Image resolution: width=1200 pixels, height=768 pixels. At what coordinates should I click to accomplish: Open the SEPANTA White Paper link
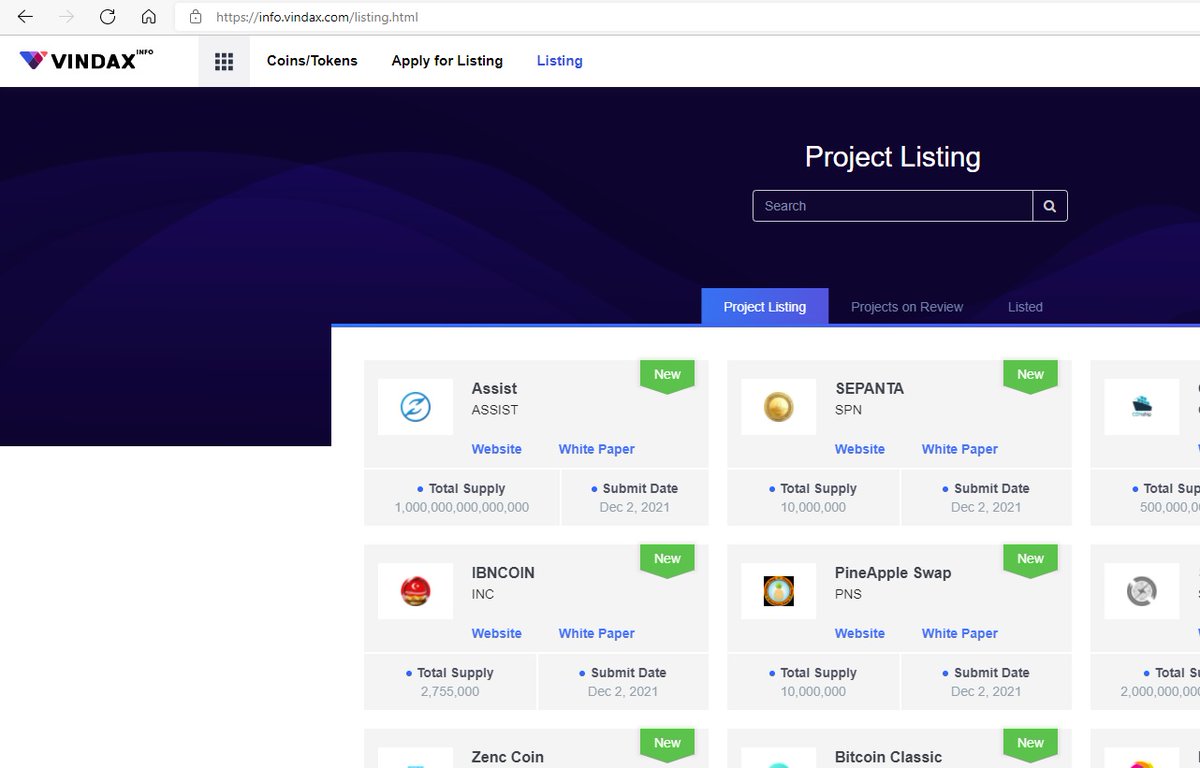point(960,449)
